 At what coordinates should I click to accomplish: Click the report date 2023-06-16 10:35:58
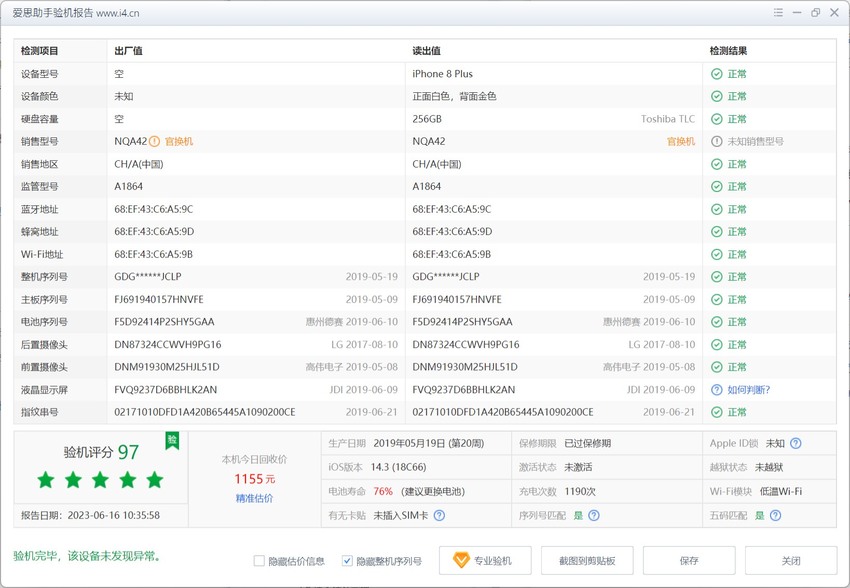pyautogui.click(x=114, y=515)
